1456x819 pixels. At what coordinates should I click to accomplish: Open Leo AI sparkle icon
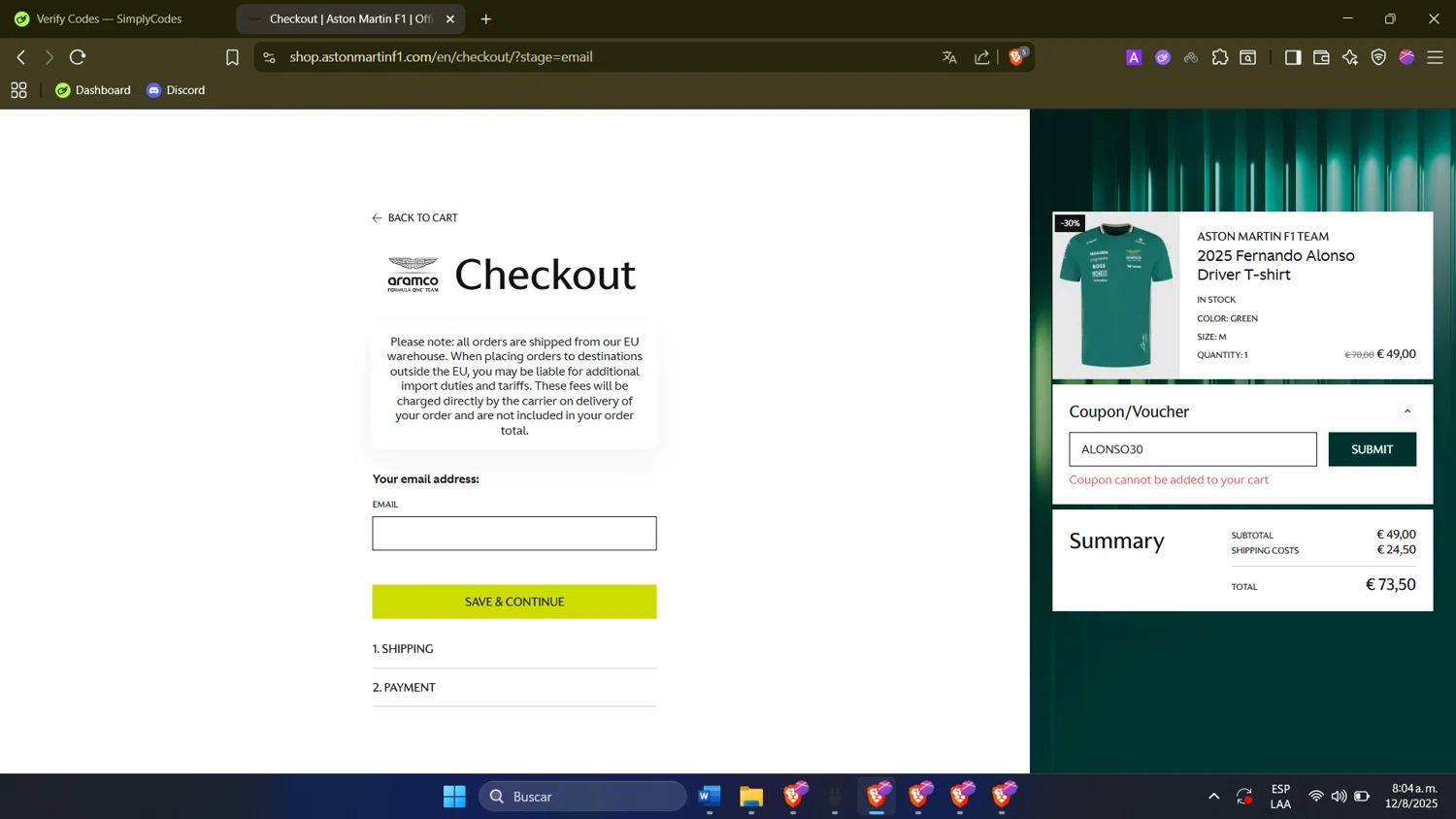[x=1350, y=57]
